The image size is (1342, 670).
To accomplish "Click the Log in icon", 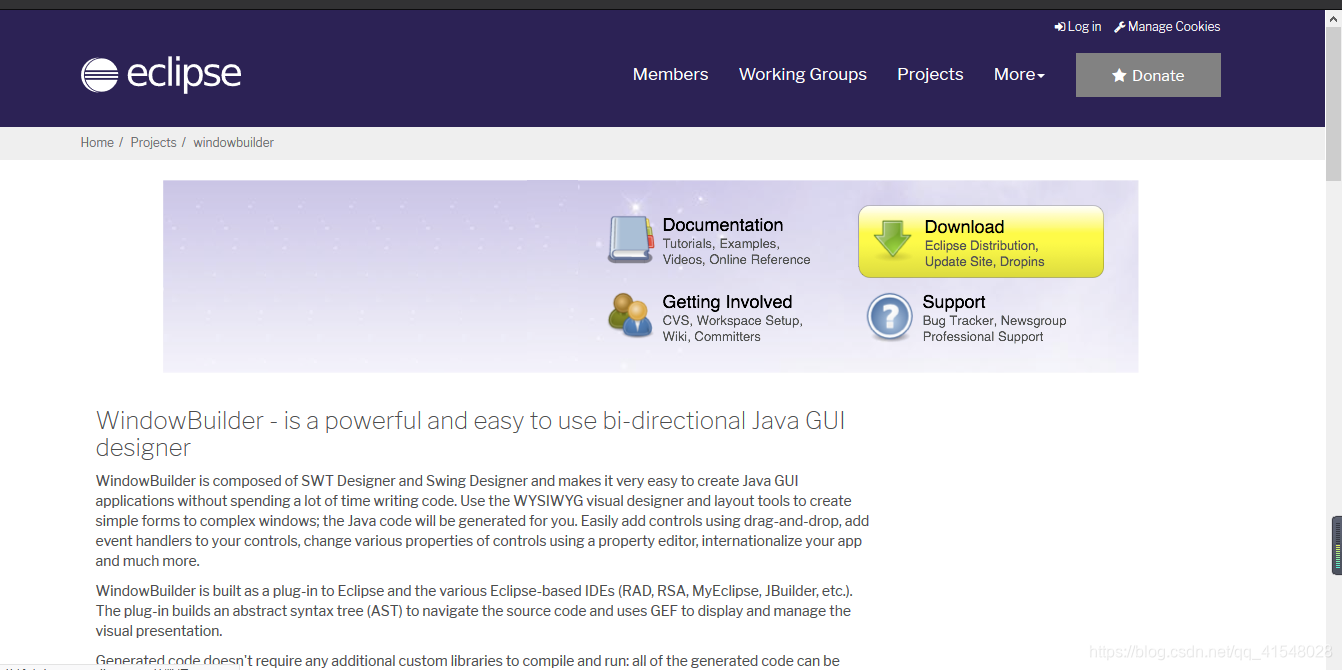I will (x=1060, y=27).
